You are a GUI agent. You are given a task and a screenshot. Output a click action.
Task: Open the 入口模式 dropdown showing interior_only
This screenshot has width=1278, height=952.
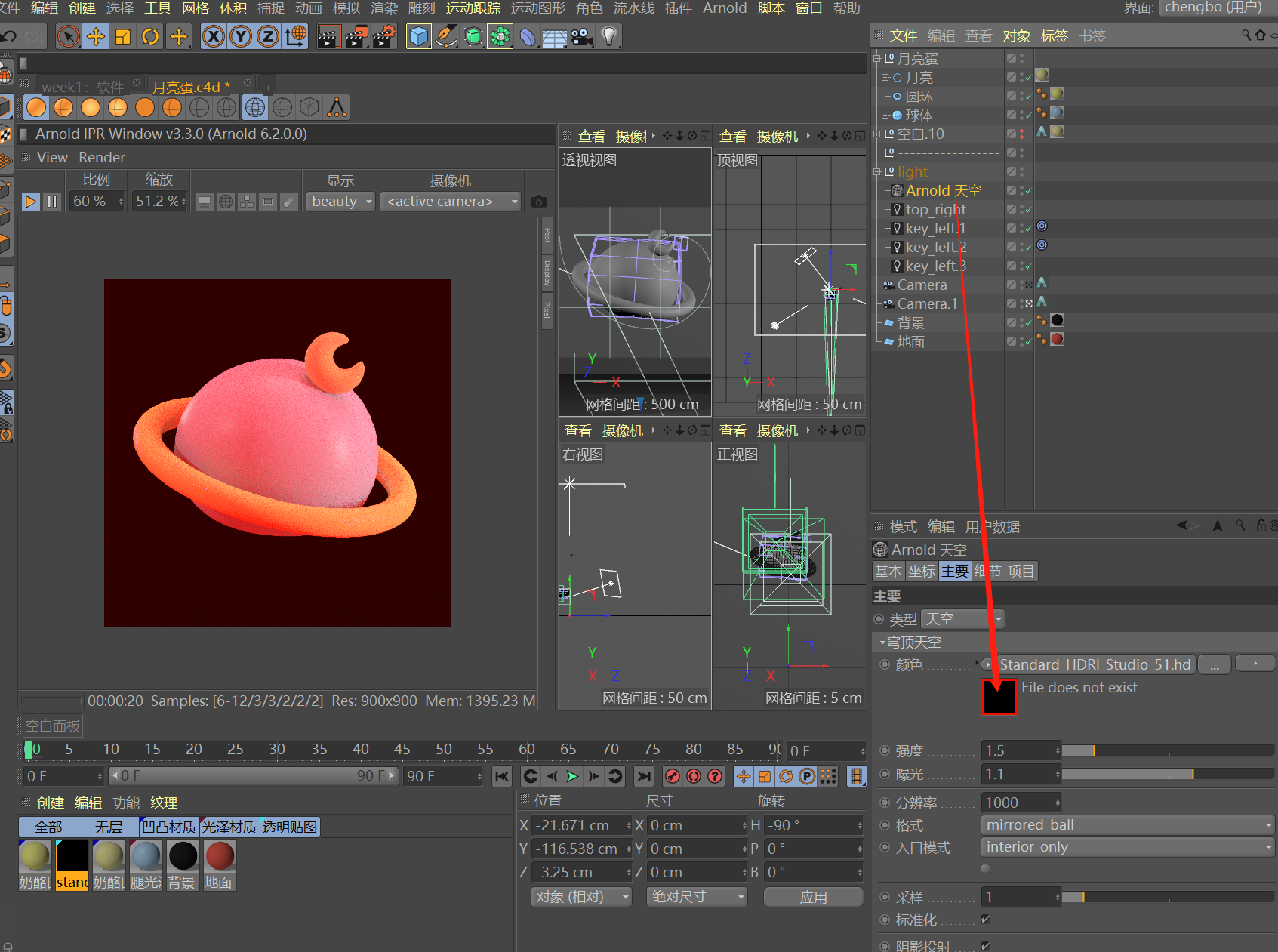point(1128,847)
